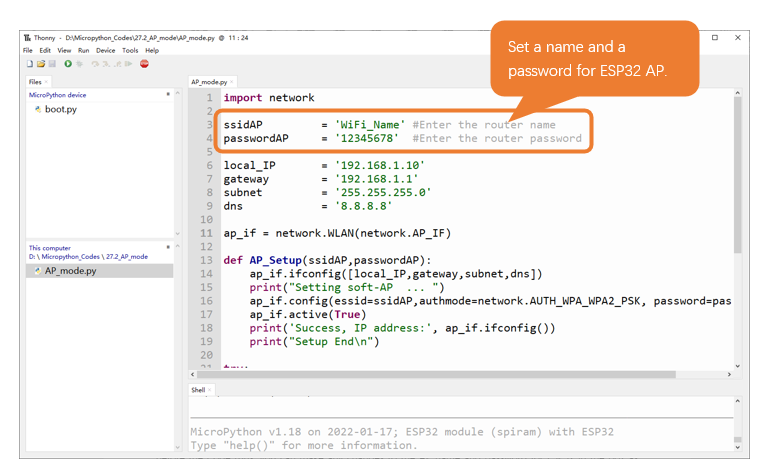Click the ap_if.active(True) line
This screenshot has width=770, height=465.
tap(307, 315)
